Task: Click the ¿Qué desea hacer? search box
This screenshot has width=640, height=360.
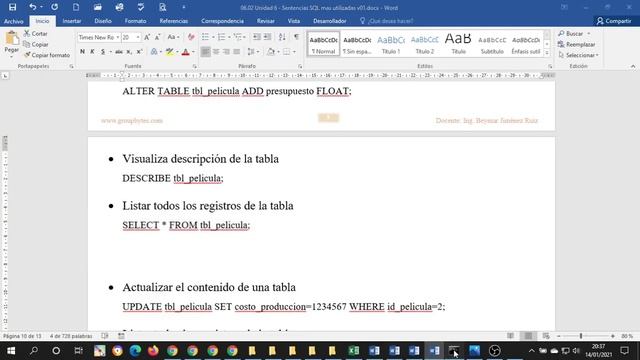Action: (x=387, y=21)
